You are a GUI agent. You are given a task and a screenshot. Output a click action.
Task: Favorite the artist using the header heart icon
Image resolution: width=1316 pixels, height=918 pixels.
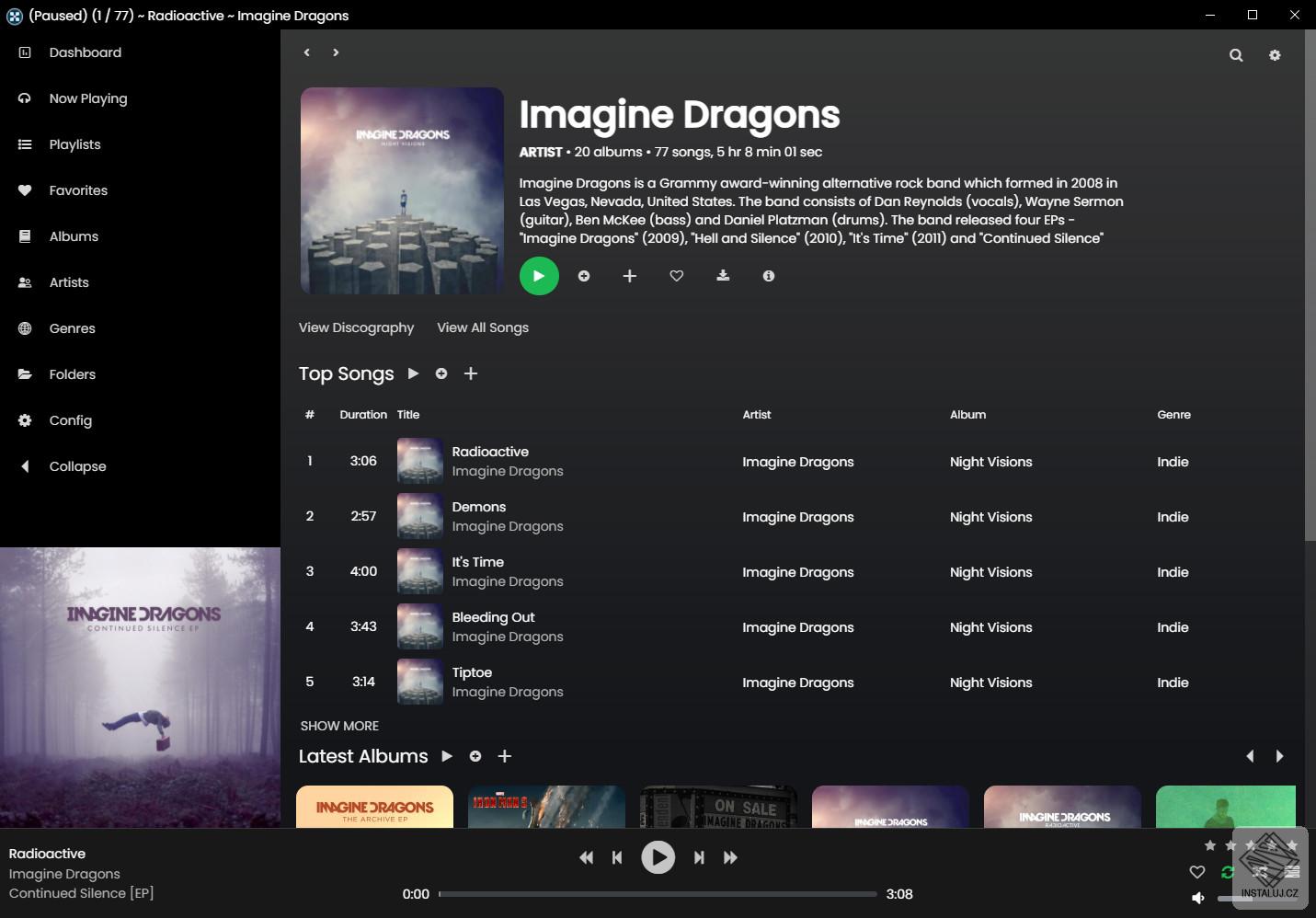(x=677, y=276)
